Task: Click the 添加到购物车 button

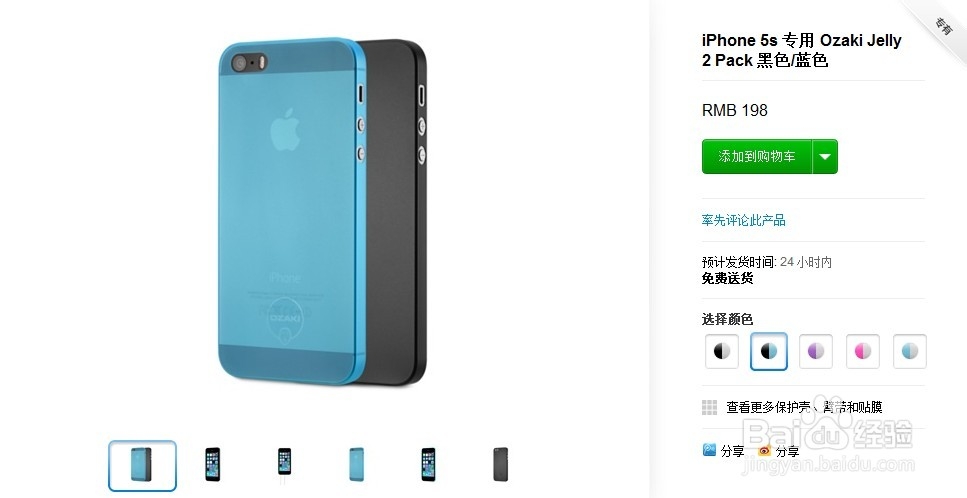Action: click(757, 157)
